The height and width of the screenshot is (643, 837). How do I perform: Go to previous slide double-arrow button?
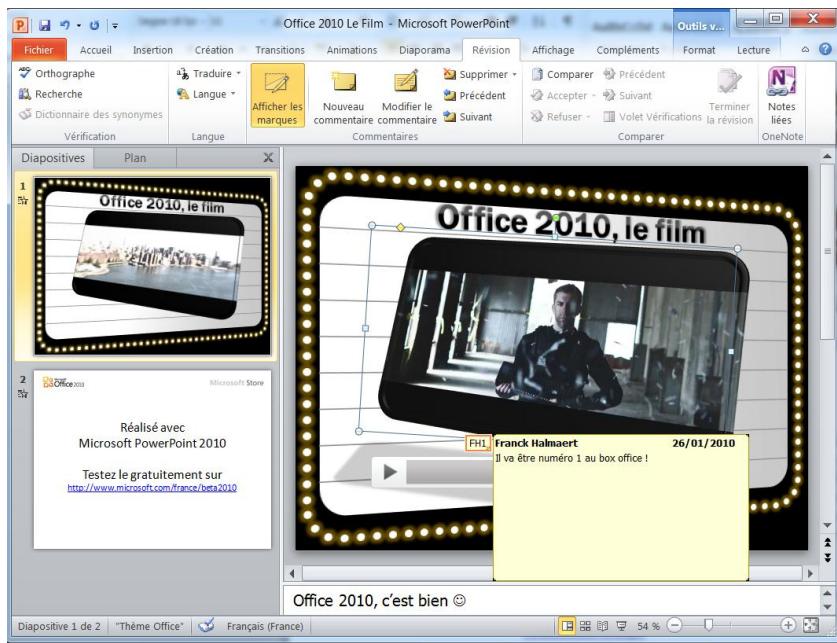click(x=827, y=543)
